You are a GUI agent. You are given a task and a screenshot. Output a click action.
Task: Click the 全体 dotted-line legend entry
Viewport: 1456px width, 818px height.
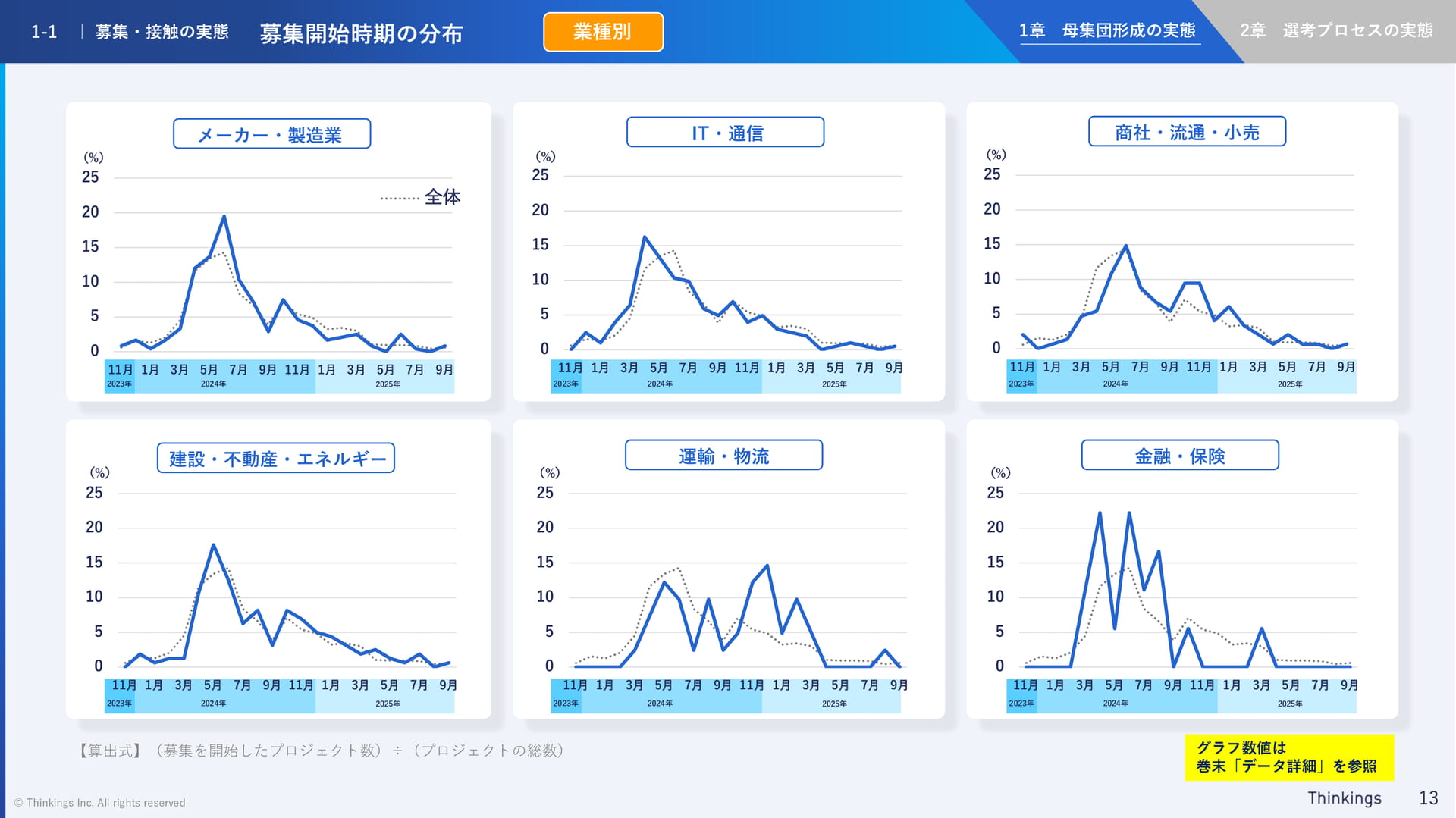[x=421, y=198]
